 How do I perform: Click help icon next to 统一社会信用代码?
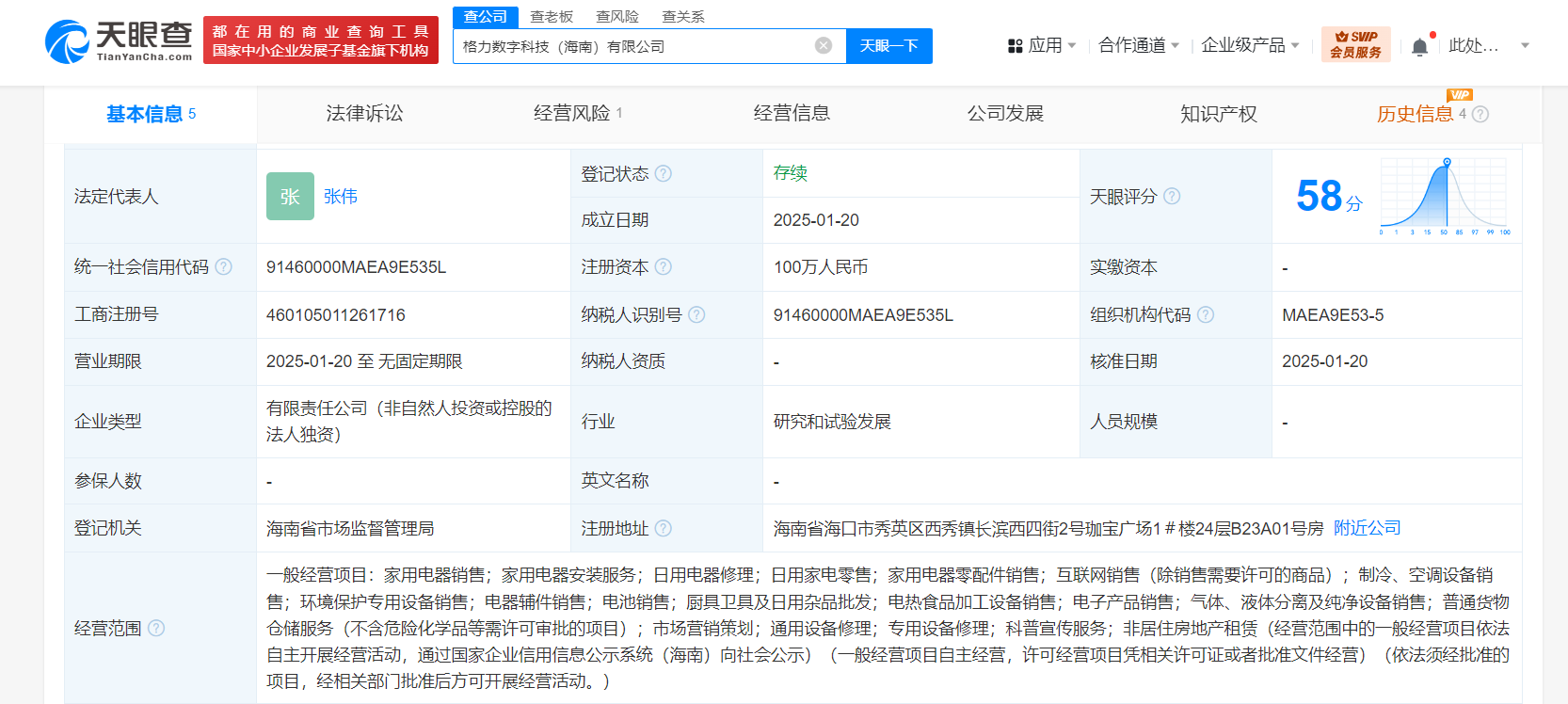pyautogui.click(x=224, y=266)
